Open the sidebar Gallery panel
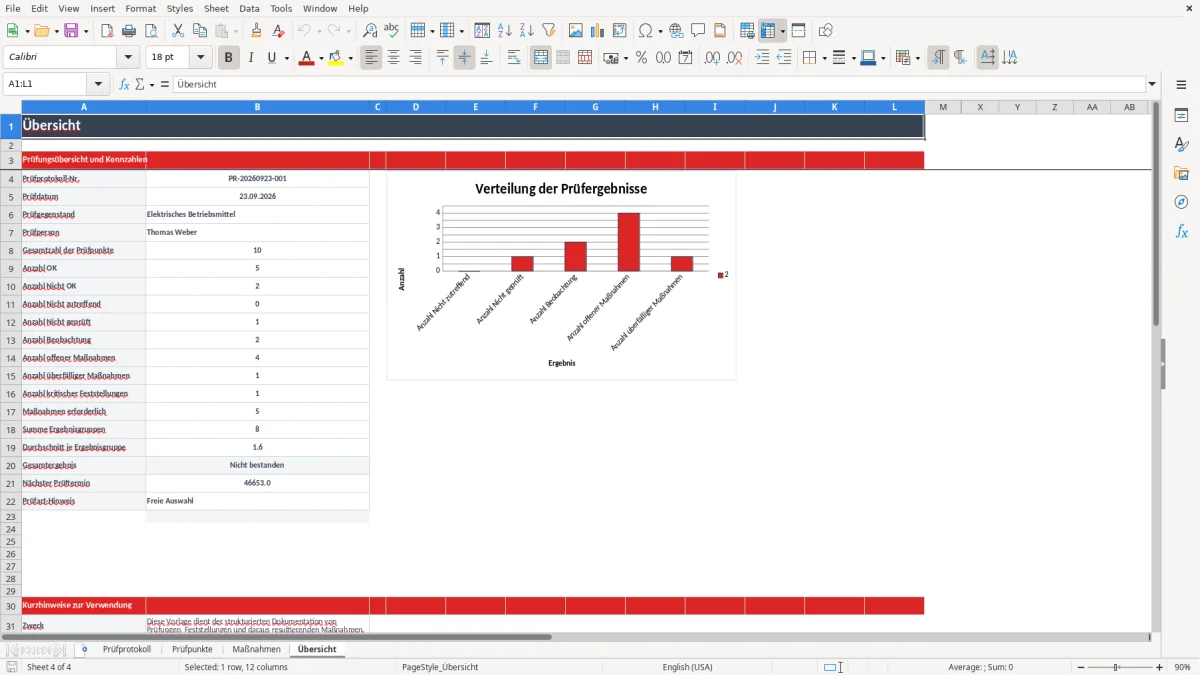 tap(1181, 174)
